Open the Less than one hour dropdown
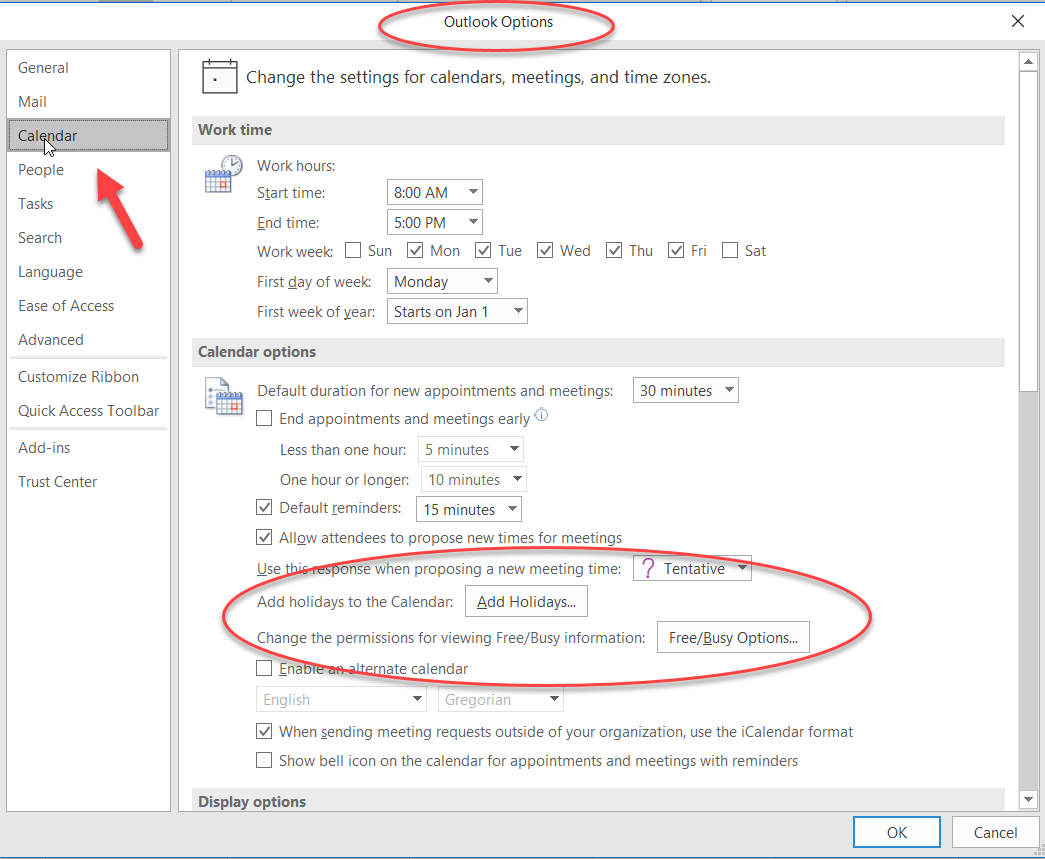The image size is (1045, 859). (471, 449)
